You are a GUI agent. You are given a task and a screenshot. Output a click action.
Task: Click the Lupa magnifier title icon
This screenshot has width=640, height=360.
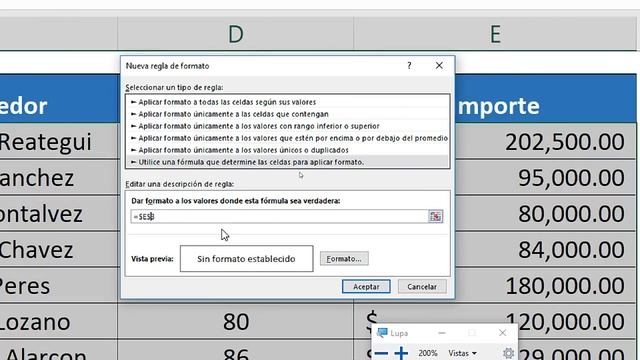click(x=382, y=333)
